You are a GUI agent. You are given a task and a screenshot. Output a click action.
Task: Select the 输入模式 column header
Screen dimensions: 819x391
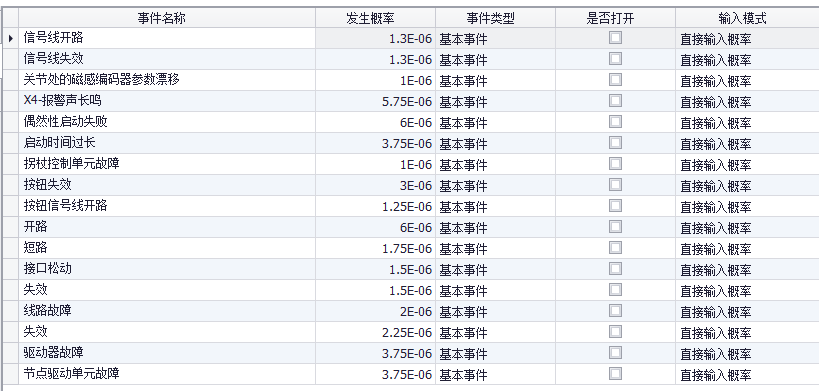click(747, 18)
